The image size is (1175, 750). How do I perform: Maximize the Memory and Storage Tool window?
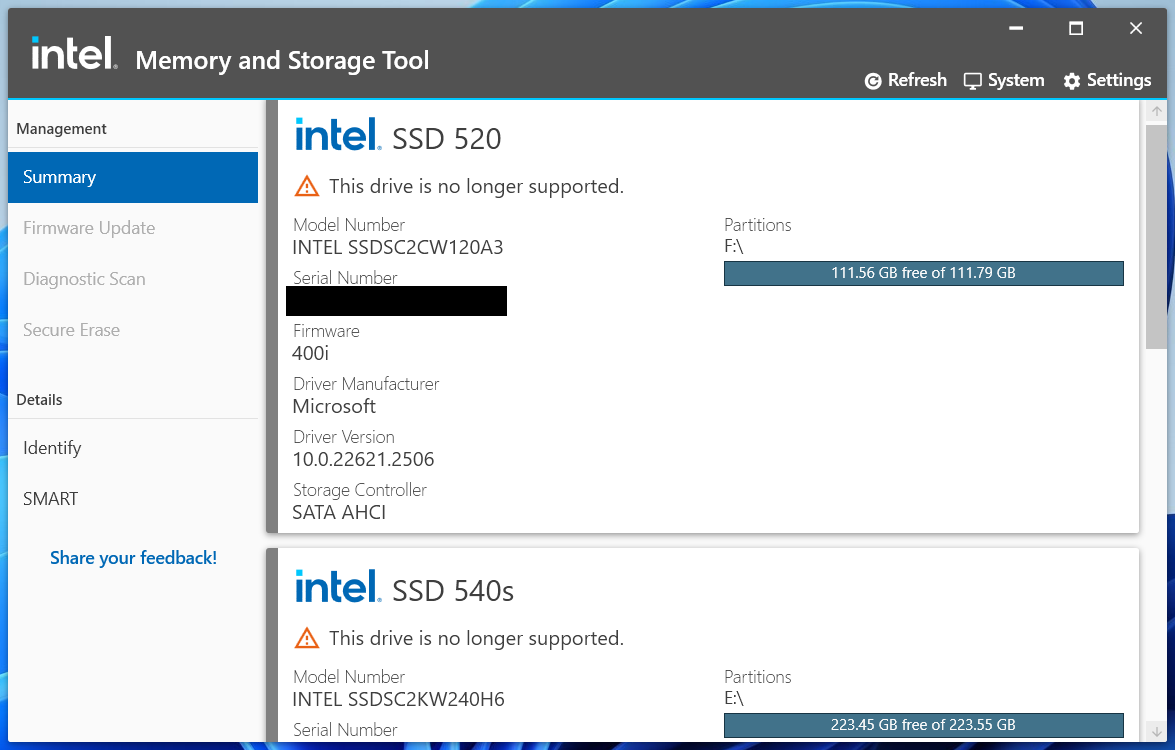[1076, 28]
